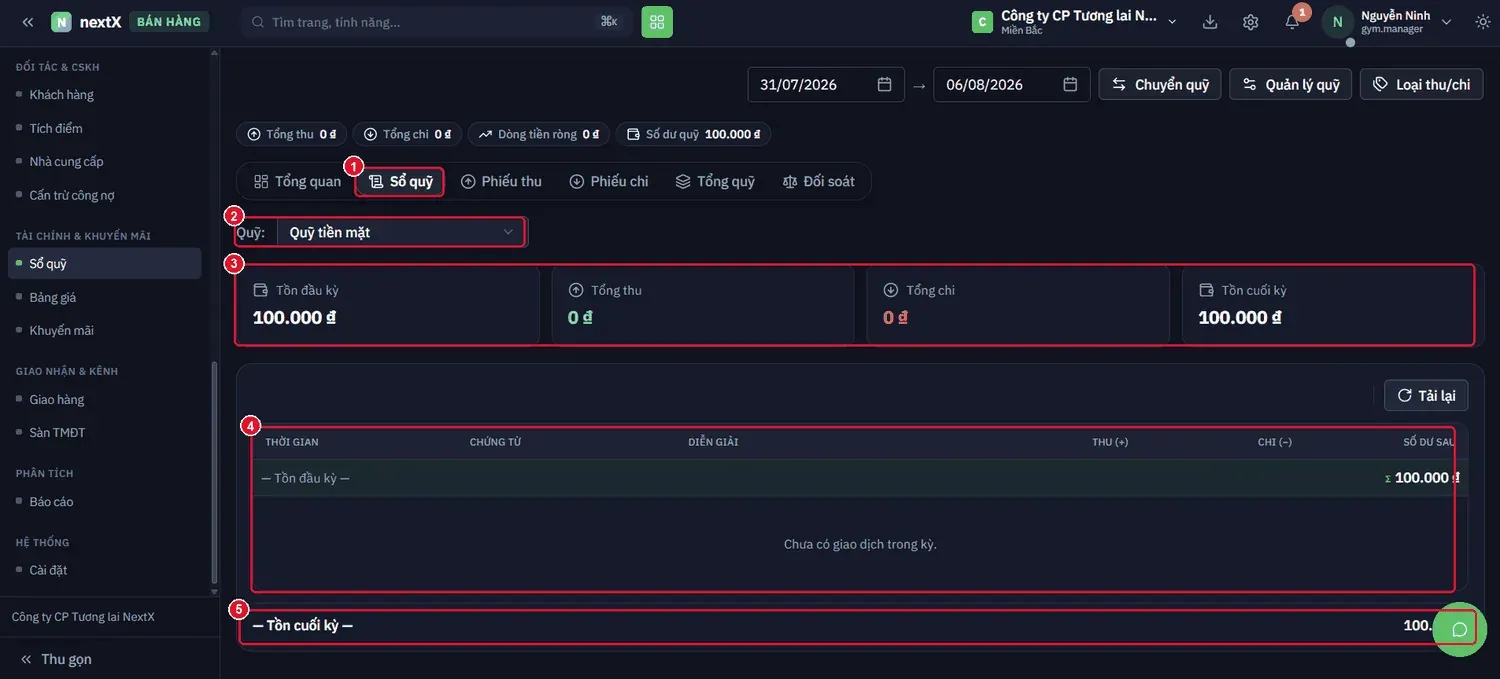
Task: Click the Chuyển quỹ button
Action: 1160,85
